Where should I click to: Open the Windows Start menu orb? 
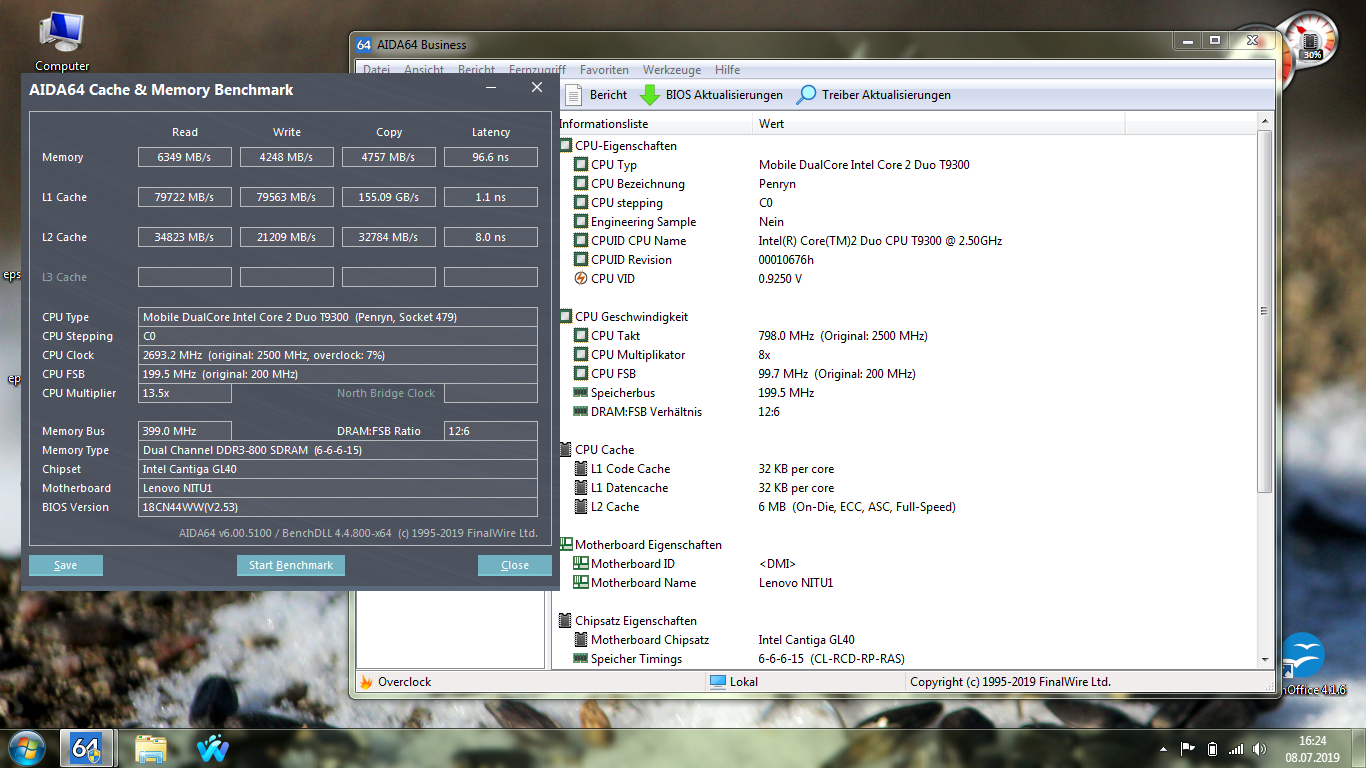pos(25,748)
